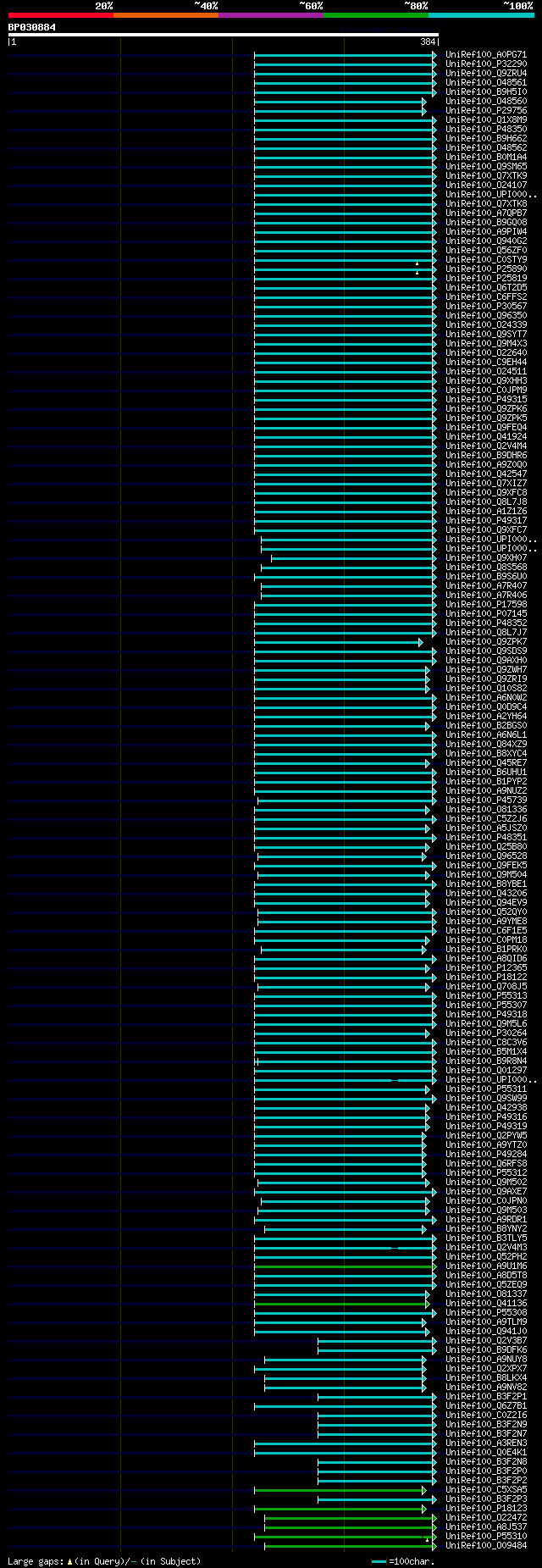Select label UniRef100_P07145
The image size is (542, 1568).
click(486, 613)
